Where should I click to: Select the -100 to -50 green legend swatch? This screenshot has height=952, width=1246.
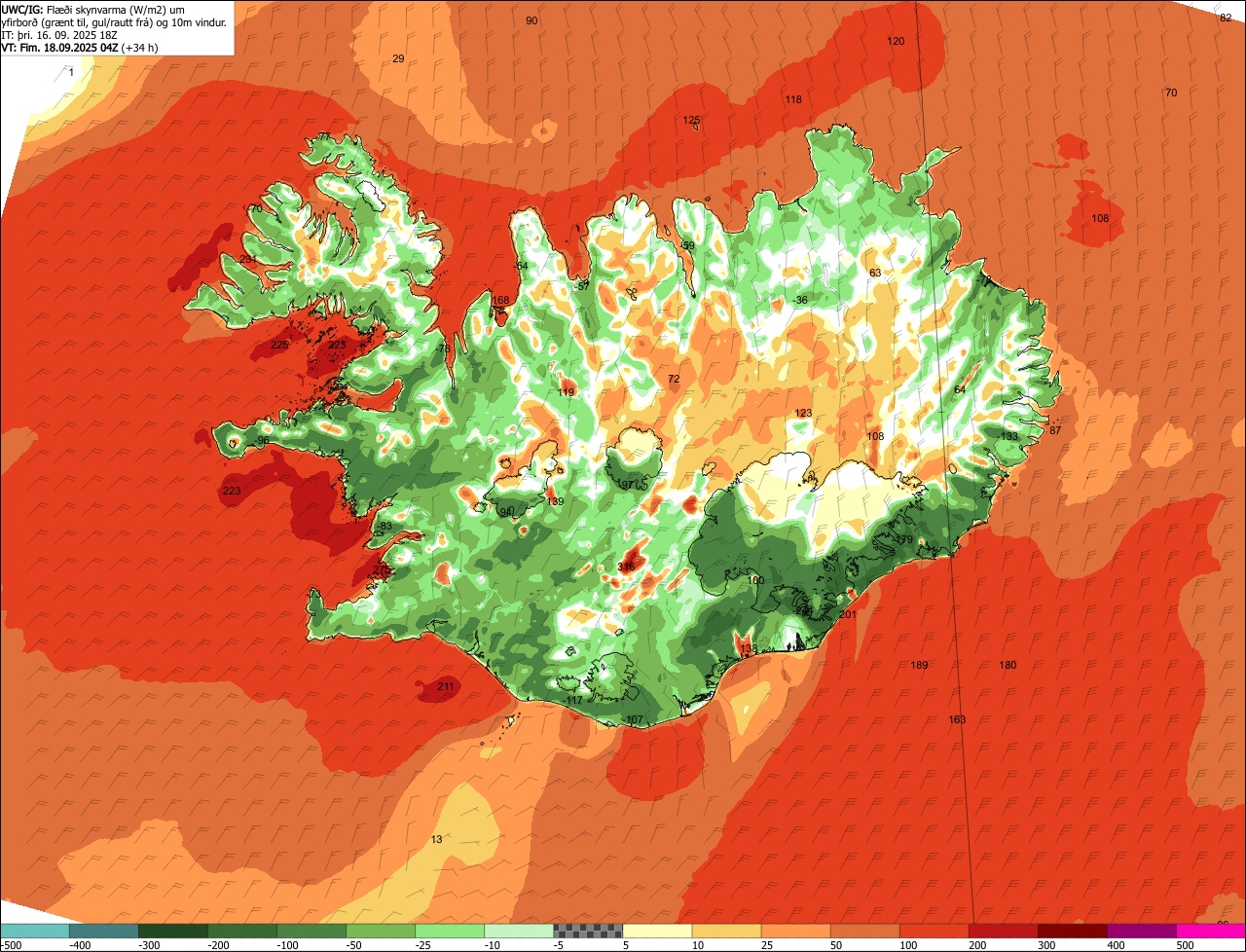point(311,931)
